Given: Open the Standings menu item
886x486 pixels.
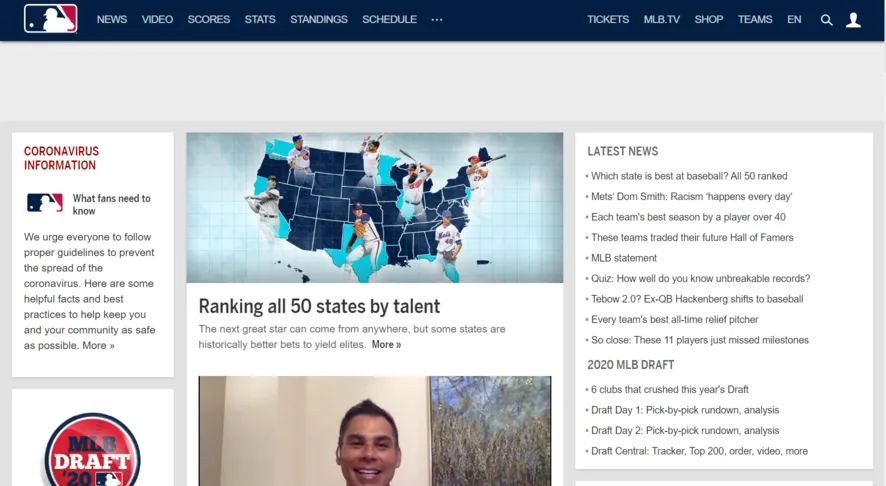Looking at the screenshot, I should (319, 20).
